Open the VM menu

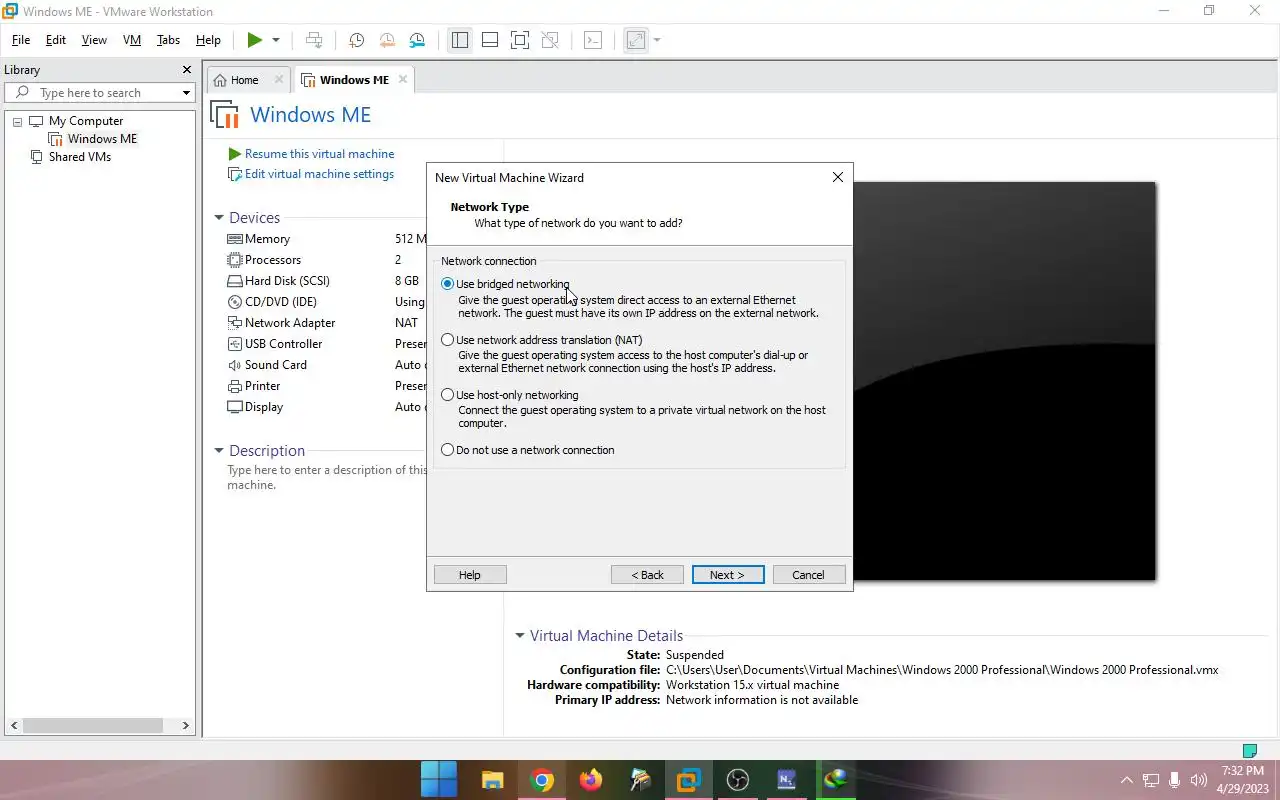pyautogui.click(x=132, y=40)
